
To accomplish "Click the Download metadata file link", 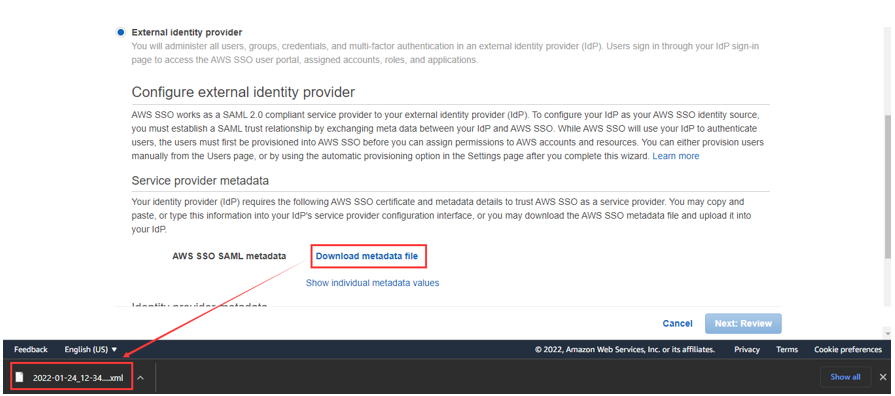I will [366, 256].
